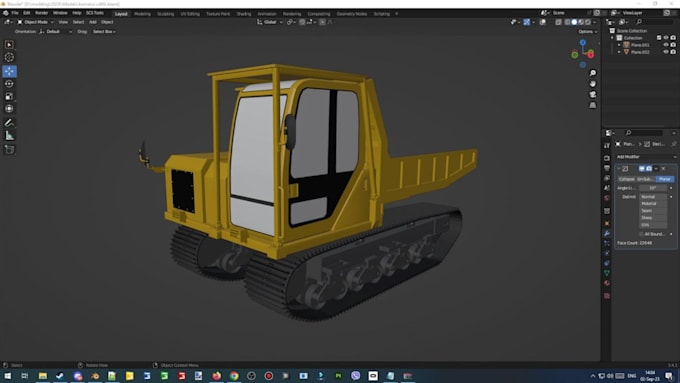
Task: Open the File menu
Action: click(x=15, y=13)
